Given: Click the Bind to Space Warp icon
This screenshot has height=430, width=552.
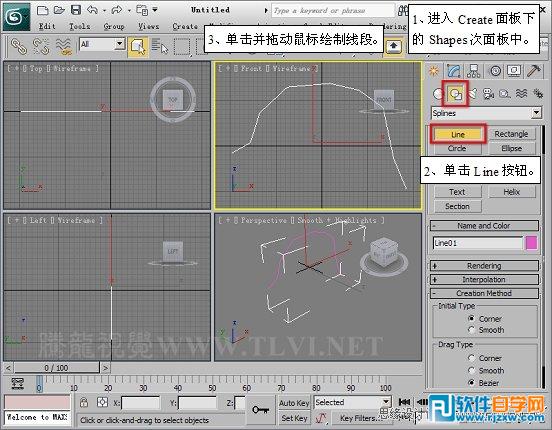Looking at the screenshot, I should pyautogui.click(x=64, y=46).
